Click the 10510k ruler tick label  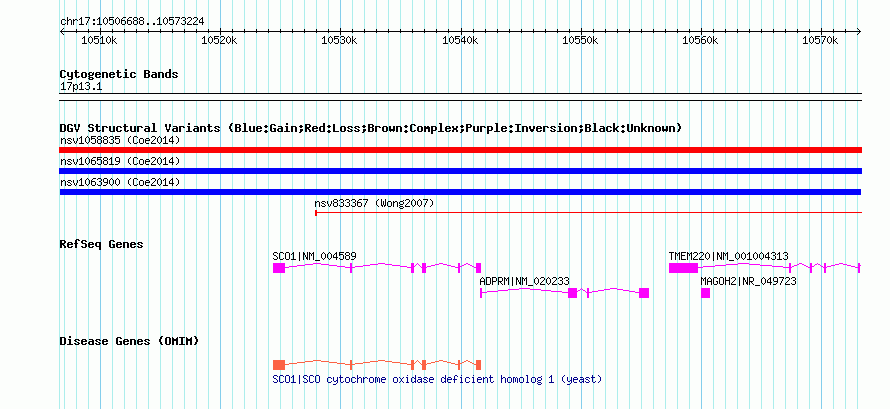tap(100, 40)
